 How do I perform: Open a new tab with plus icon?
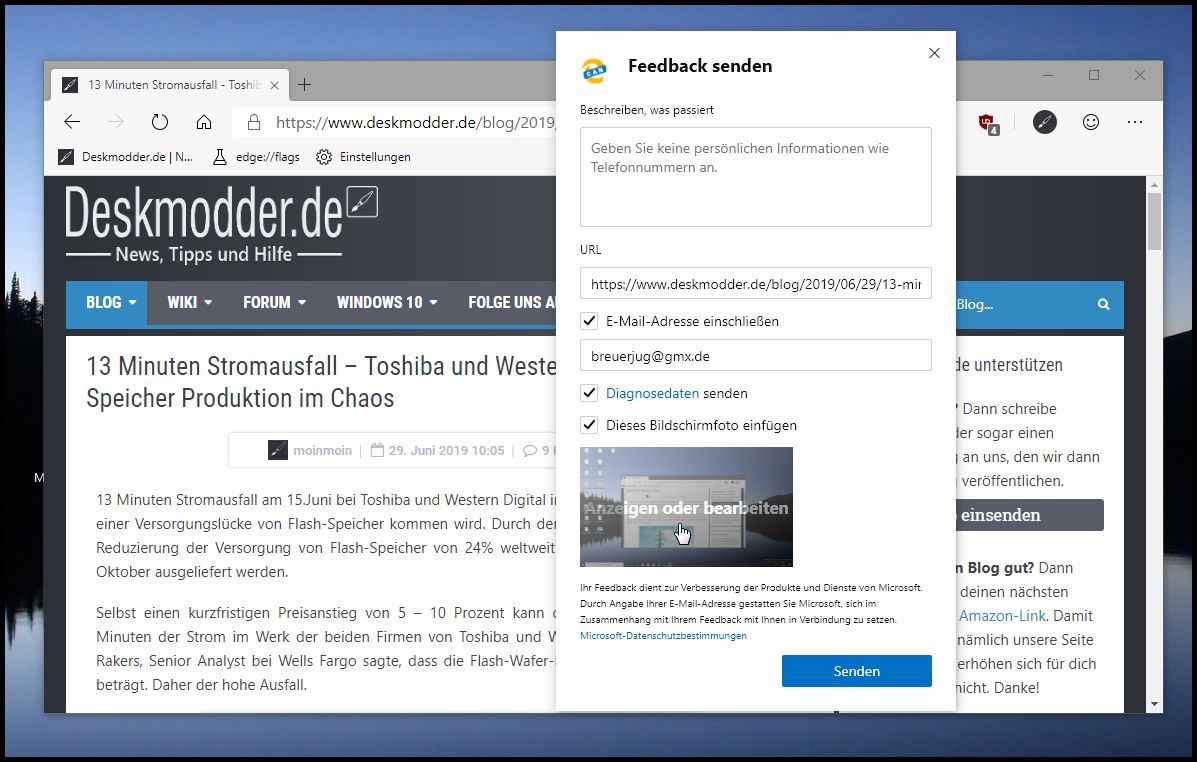pos(304,85)
